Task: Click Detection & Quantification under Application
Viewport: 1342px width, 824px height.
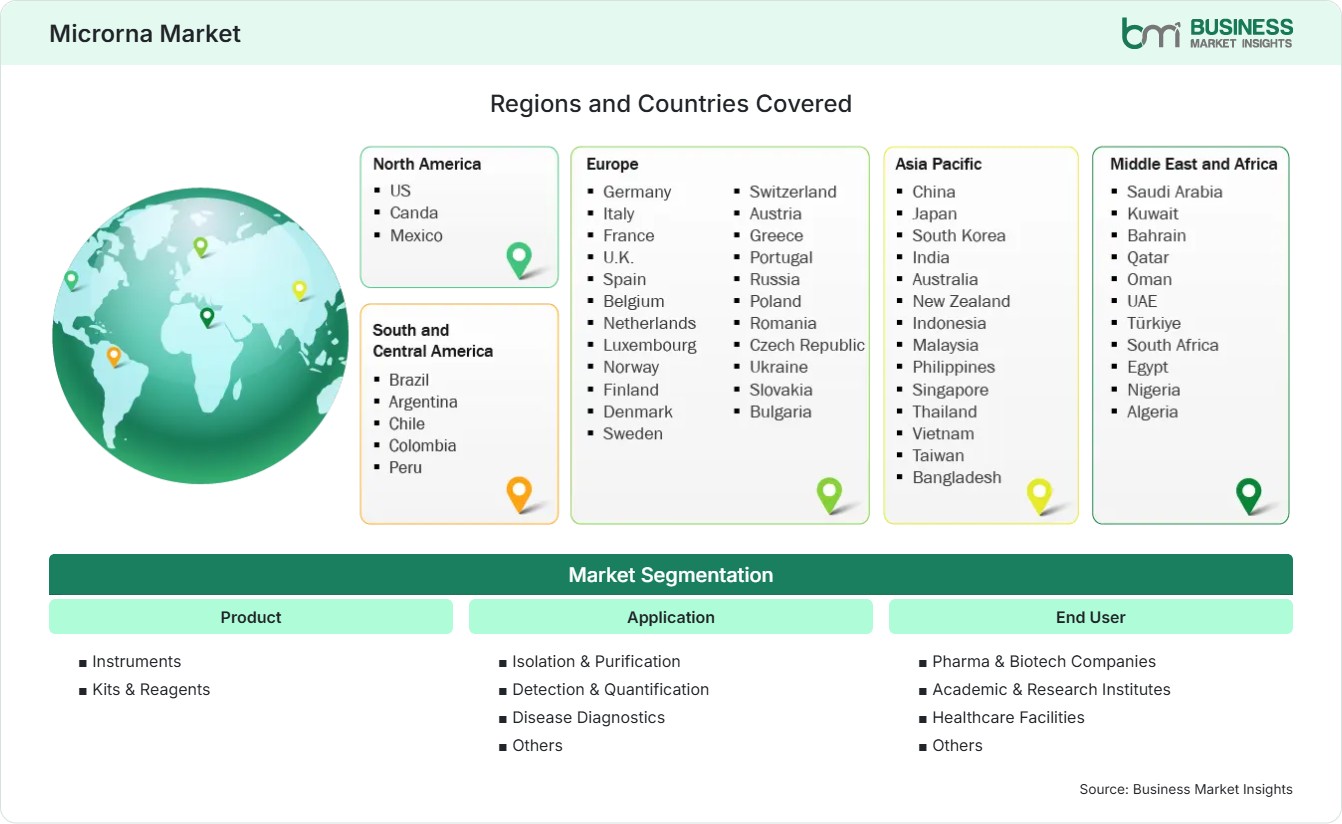Action: point(610,689)
